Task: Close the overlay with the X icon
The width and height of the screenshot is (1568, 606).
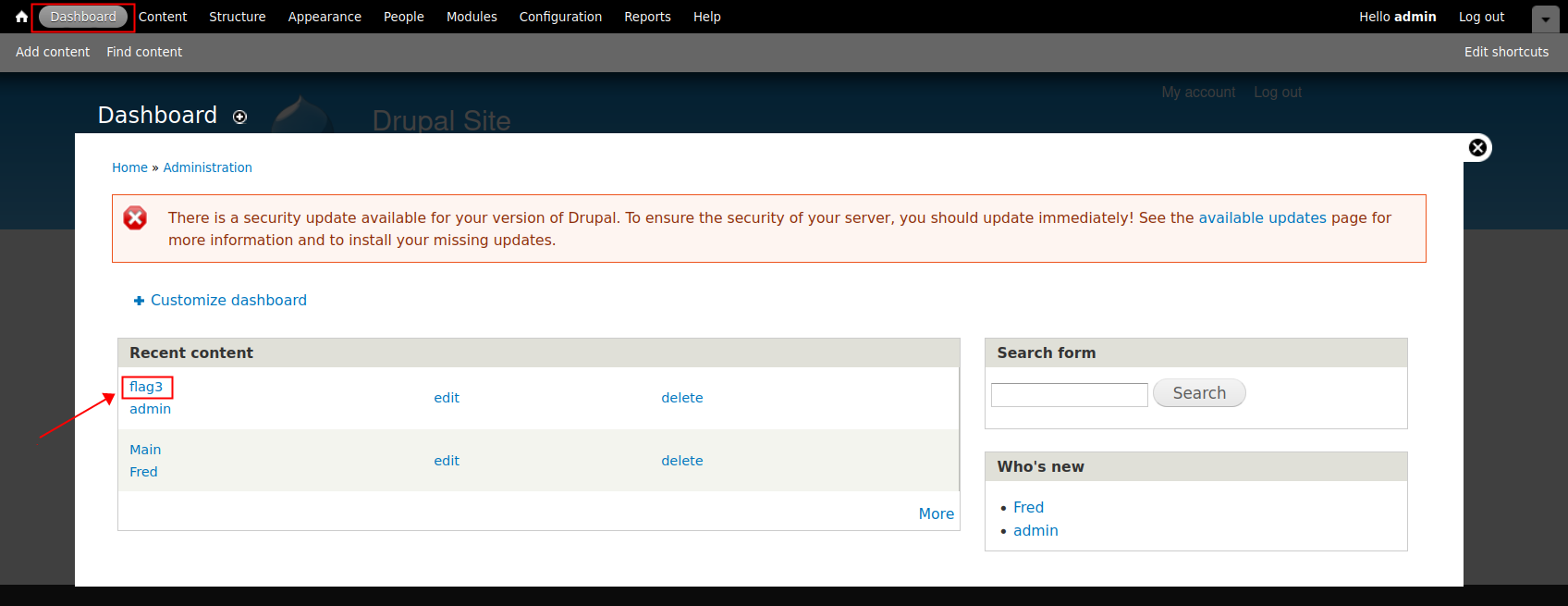Action: (x=1477, y=147)
